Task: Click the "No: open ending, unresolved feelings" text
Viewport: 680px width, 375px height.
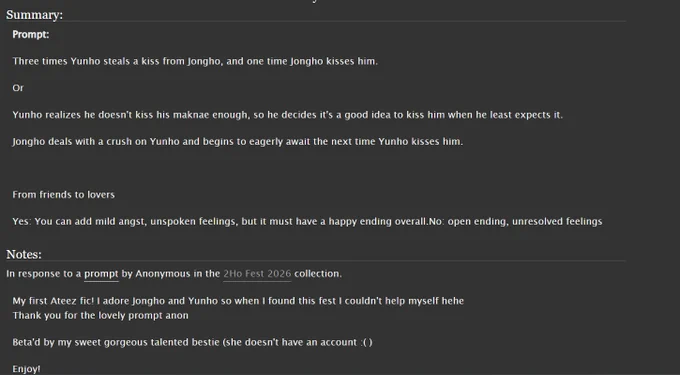Action: 515,222
